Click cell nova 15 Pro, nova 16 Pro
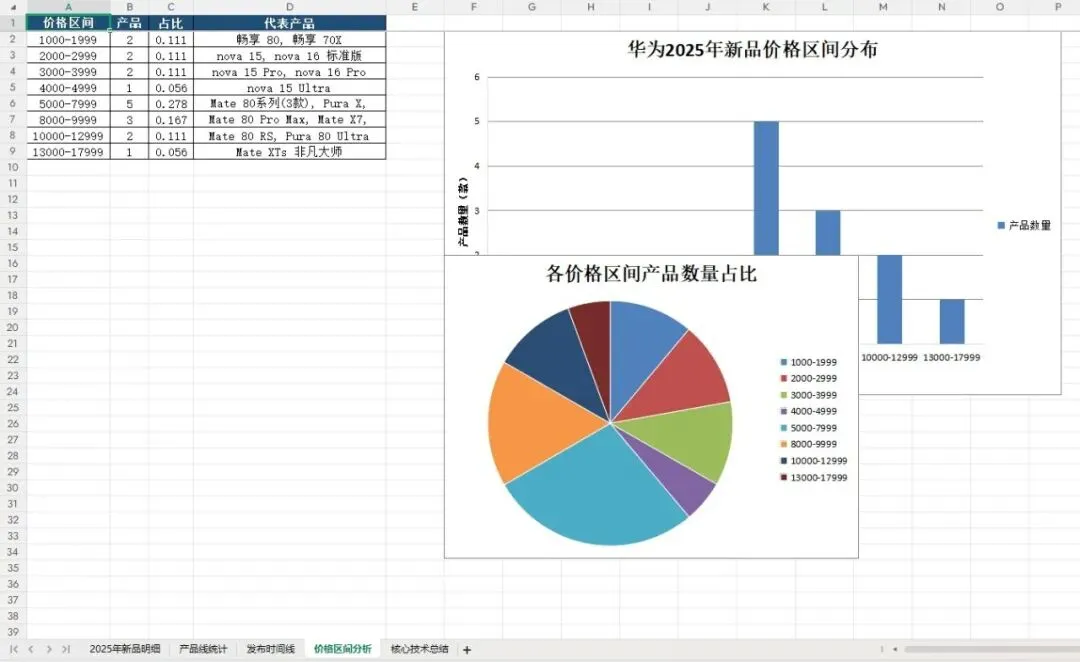 point(289,72)
